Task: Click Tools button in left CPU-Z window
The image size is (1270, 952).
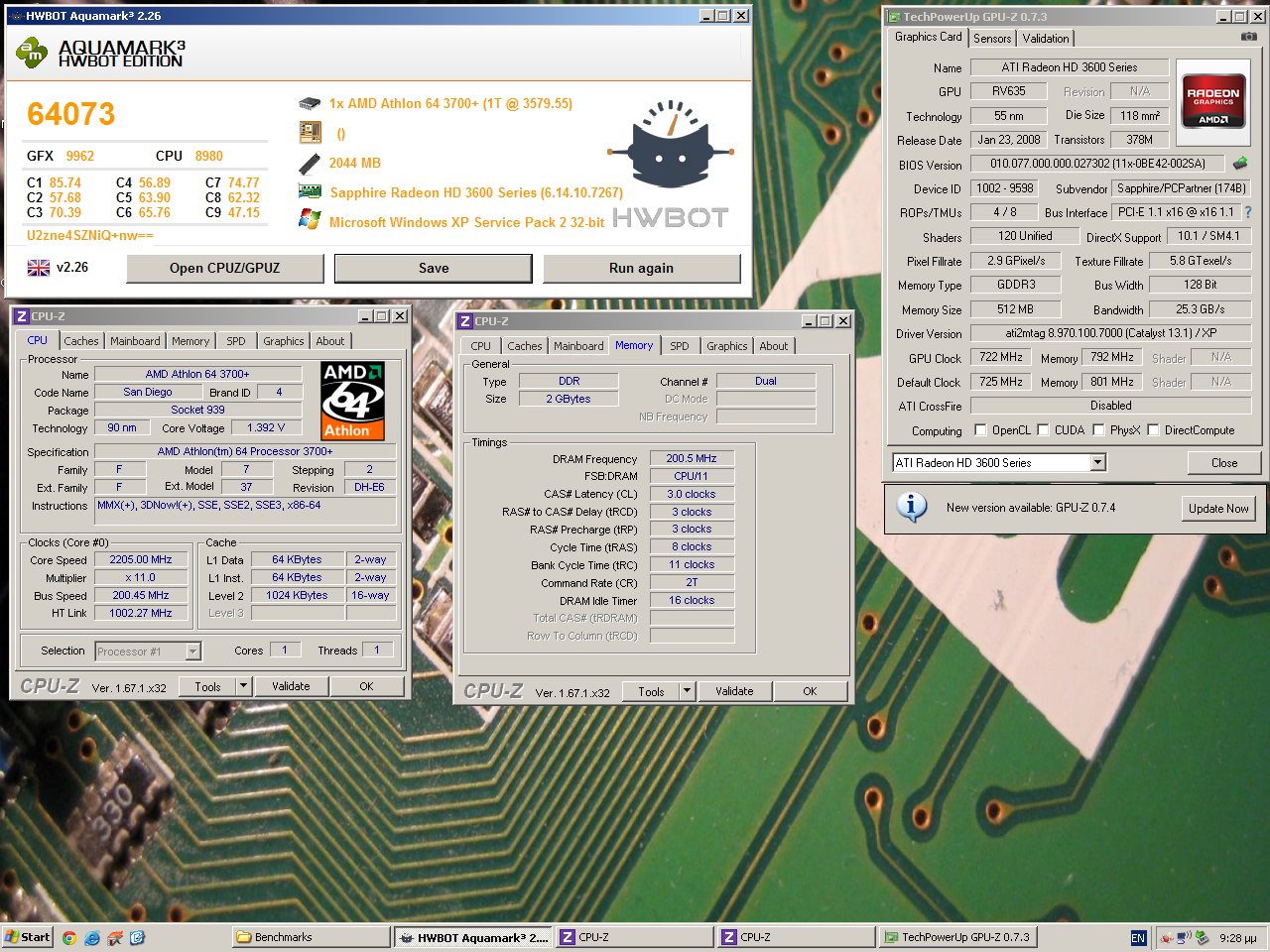Action: 207,686
